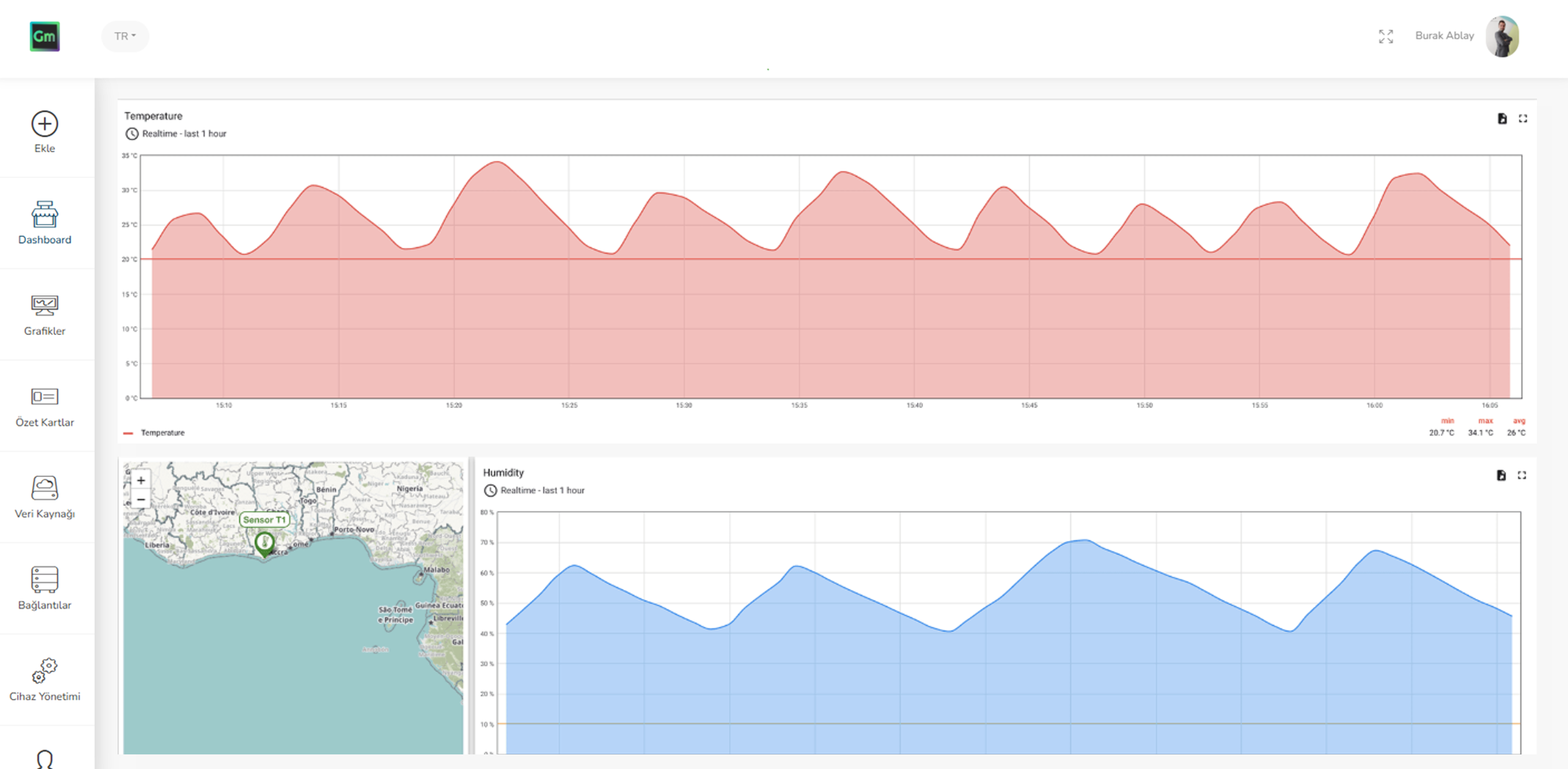
Task: Expand the Temperature chart to fullscreen
Action: [1523, 119]
